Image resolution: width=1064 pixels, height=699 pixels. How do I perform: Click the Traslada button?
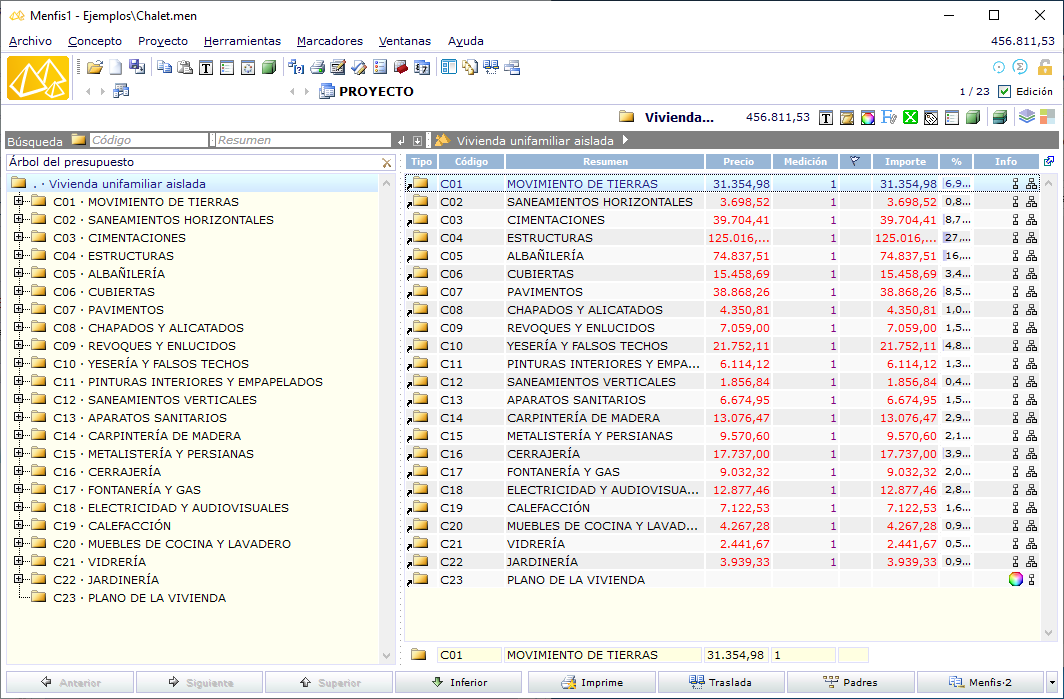click(721, 682)
